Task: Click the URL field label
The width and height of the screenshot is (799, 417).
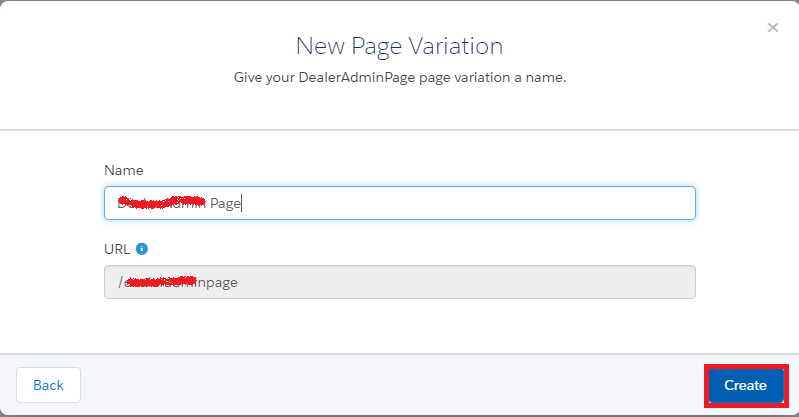Action: pyautogui.click(x=117, y=248)
